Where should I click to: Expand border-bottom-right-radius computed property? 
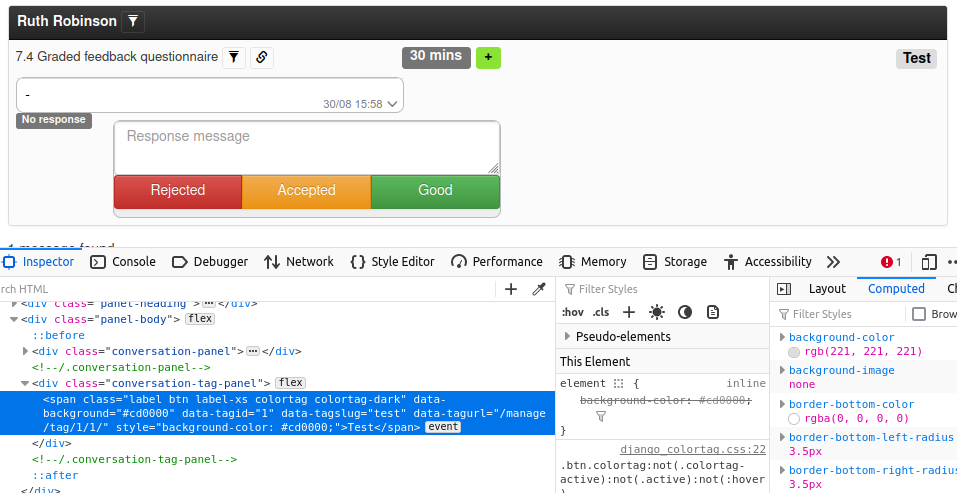tap(782, 470)
